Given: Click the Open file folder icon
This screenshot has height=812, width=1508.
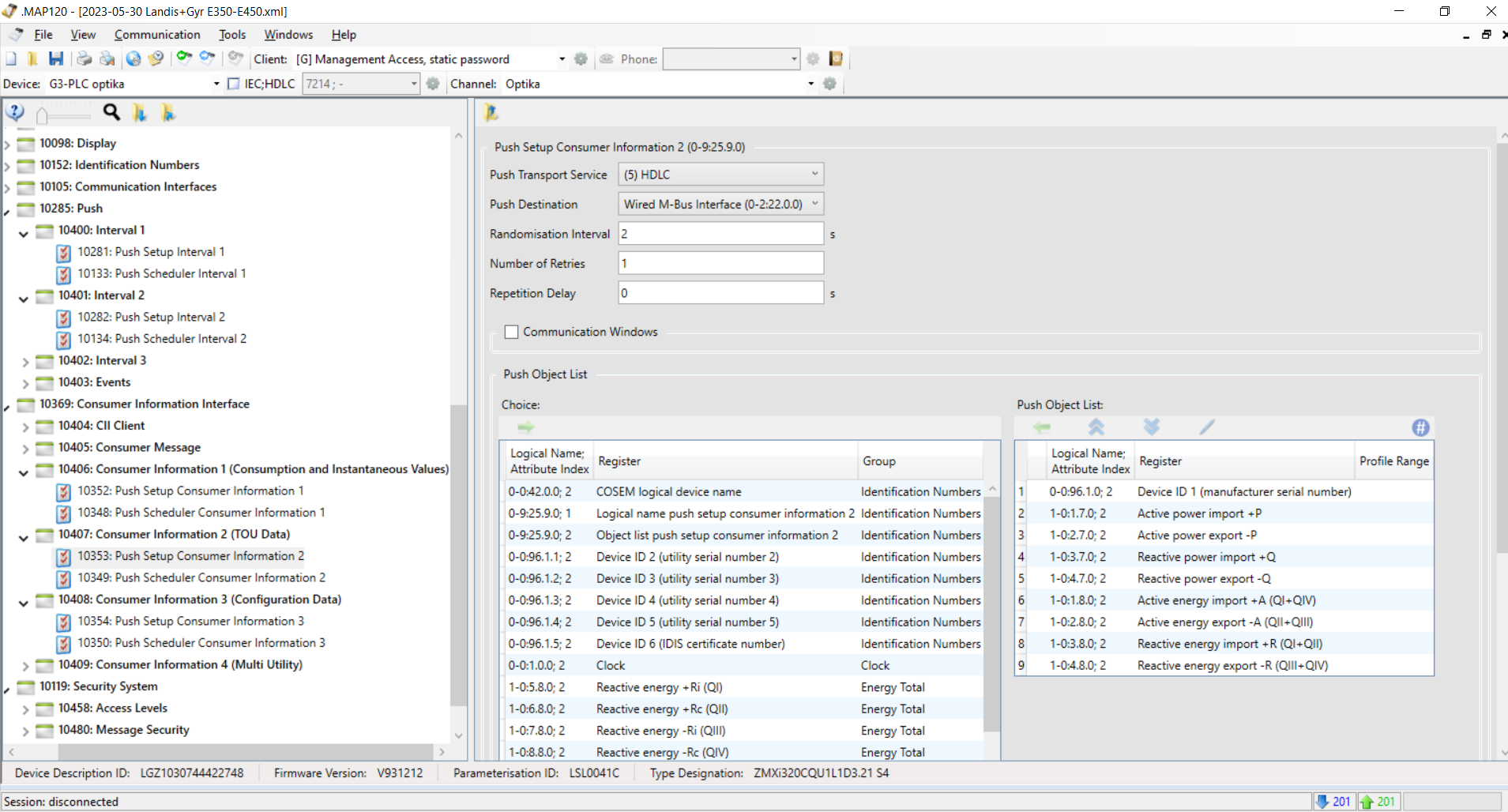Looking at the screenshot, I should point(32,59).
